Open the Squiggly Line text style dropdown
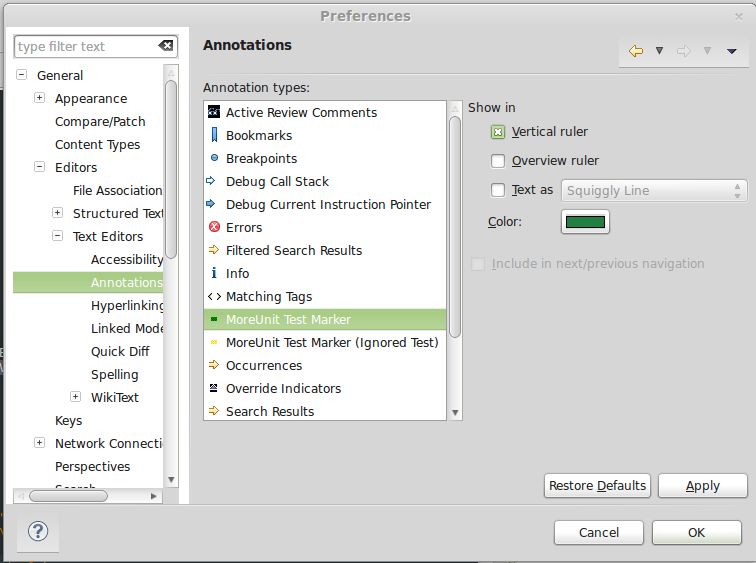The image size is (756, 563). tap(654, 190)
